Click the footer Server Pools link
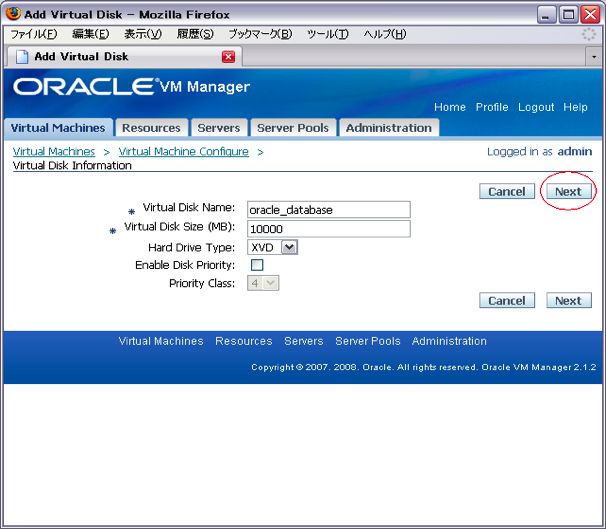The image size is (606, 529). (368, 341)
